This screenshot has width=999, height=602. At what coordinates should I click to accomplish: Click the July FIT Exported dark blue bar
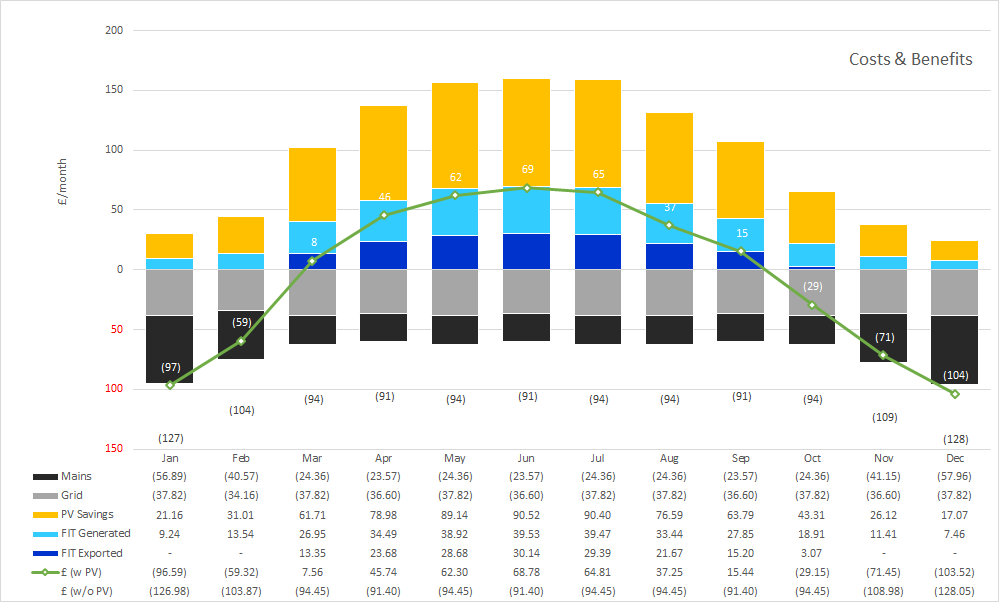598,252
